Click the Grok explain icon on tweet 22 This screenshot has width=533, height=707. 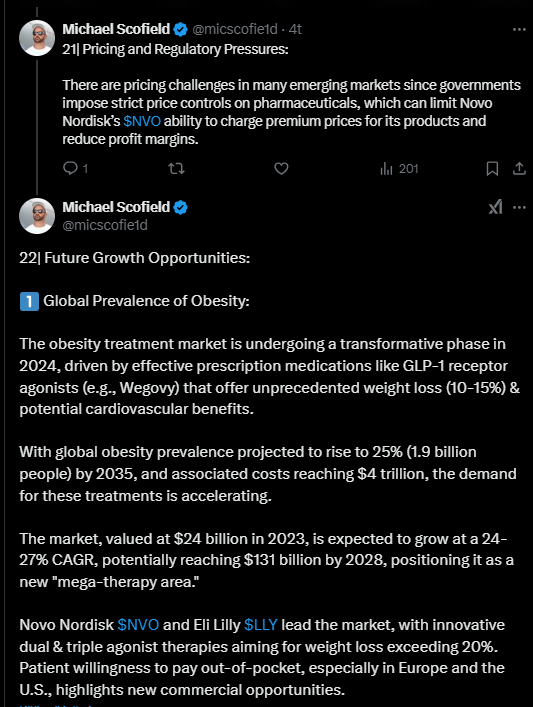[x=496, y=207]
